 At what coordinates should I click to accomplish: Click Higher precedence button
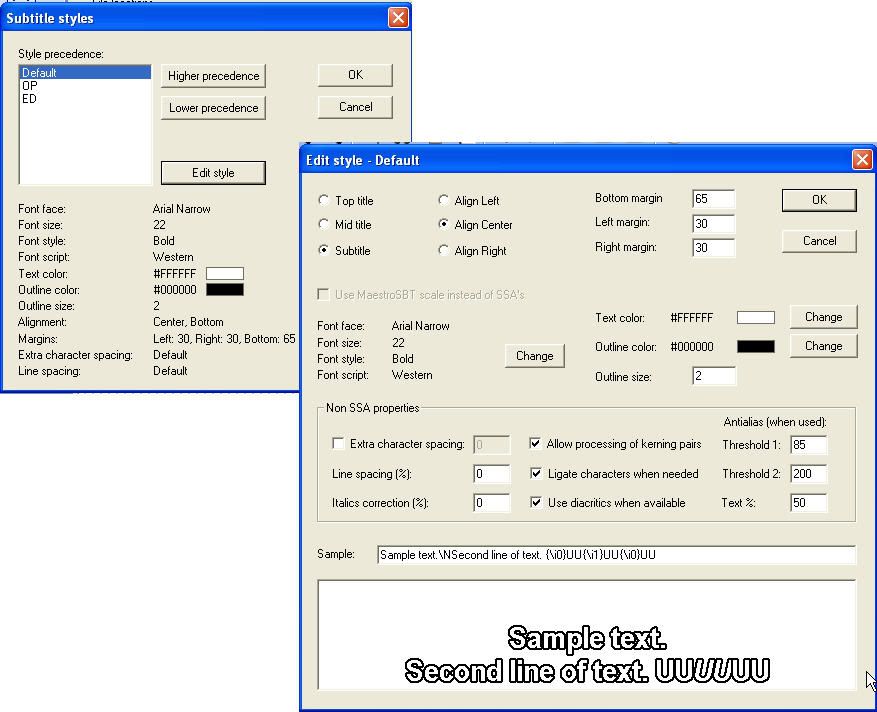(x=213, y=76)
